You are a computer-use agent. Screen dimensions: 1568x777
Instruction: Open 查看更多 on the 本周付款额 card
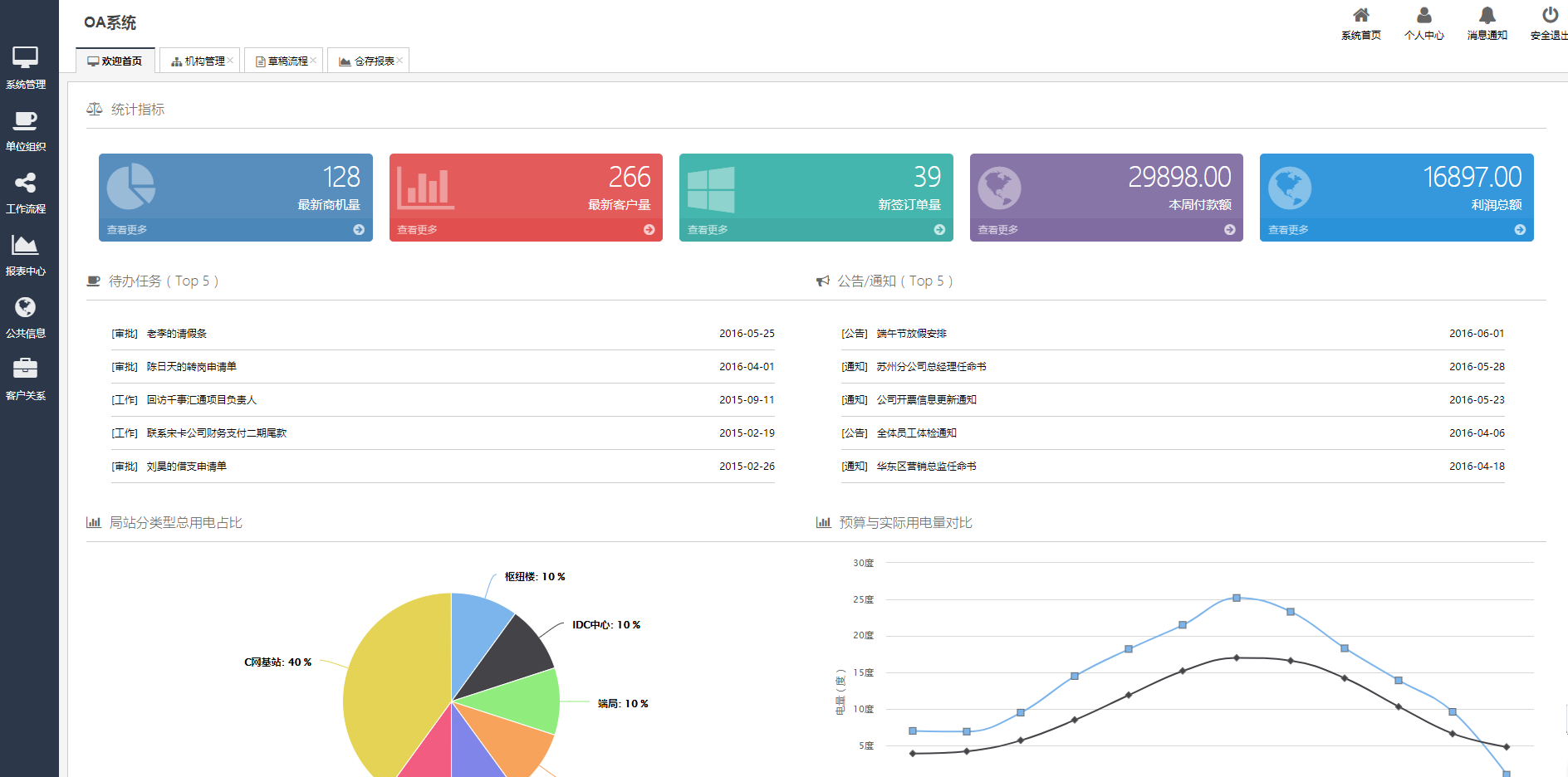tap(997, 230)
